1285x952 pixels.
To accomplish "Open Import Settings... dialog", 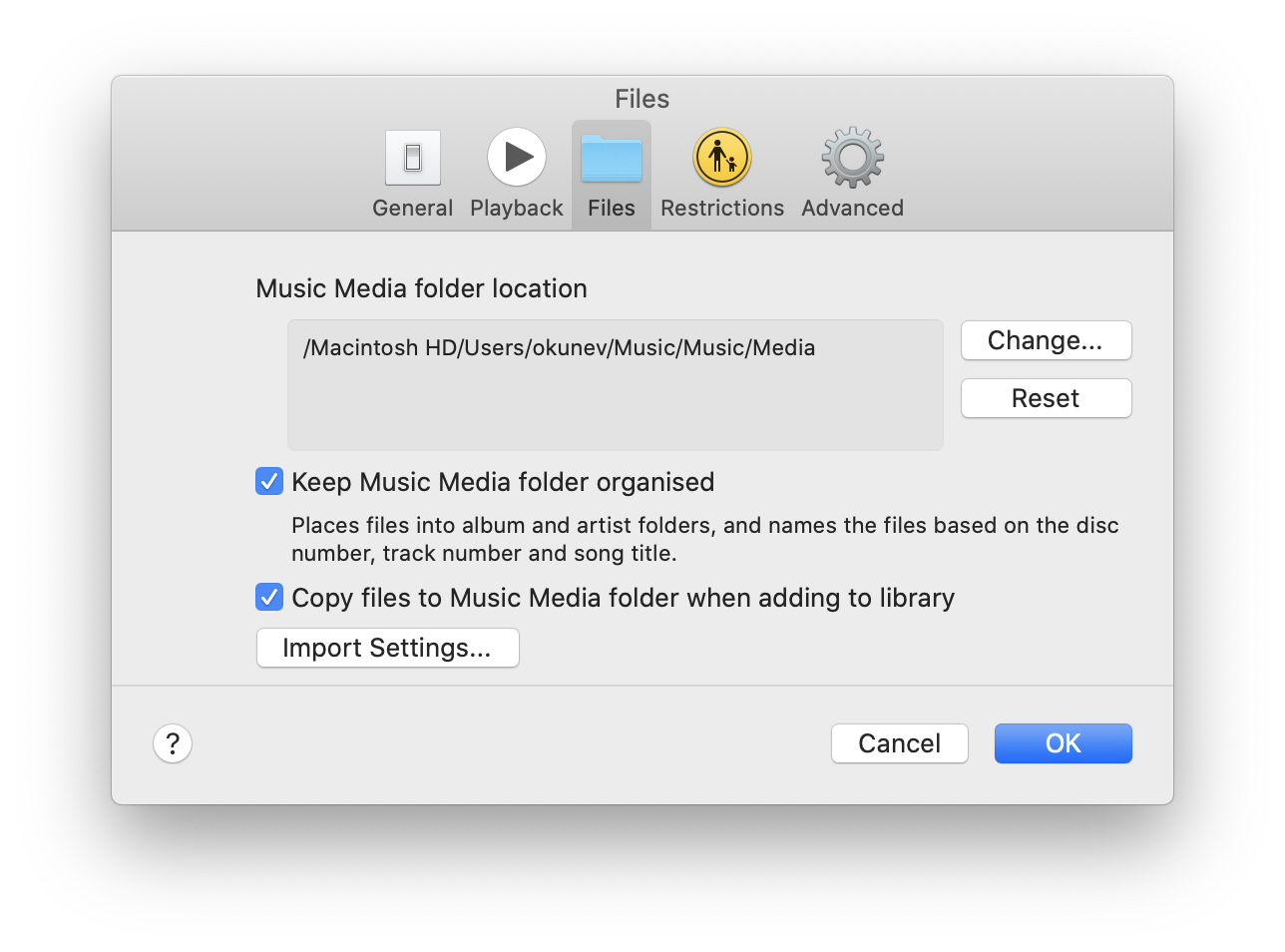I will [387, 648].
